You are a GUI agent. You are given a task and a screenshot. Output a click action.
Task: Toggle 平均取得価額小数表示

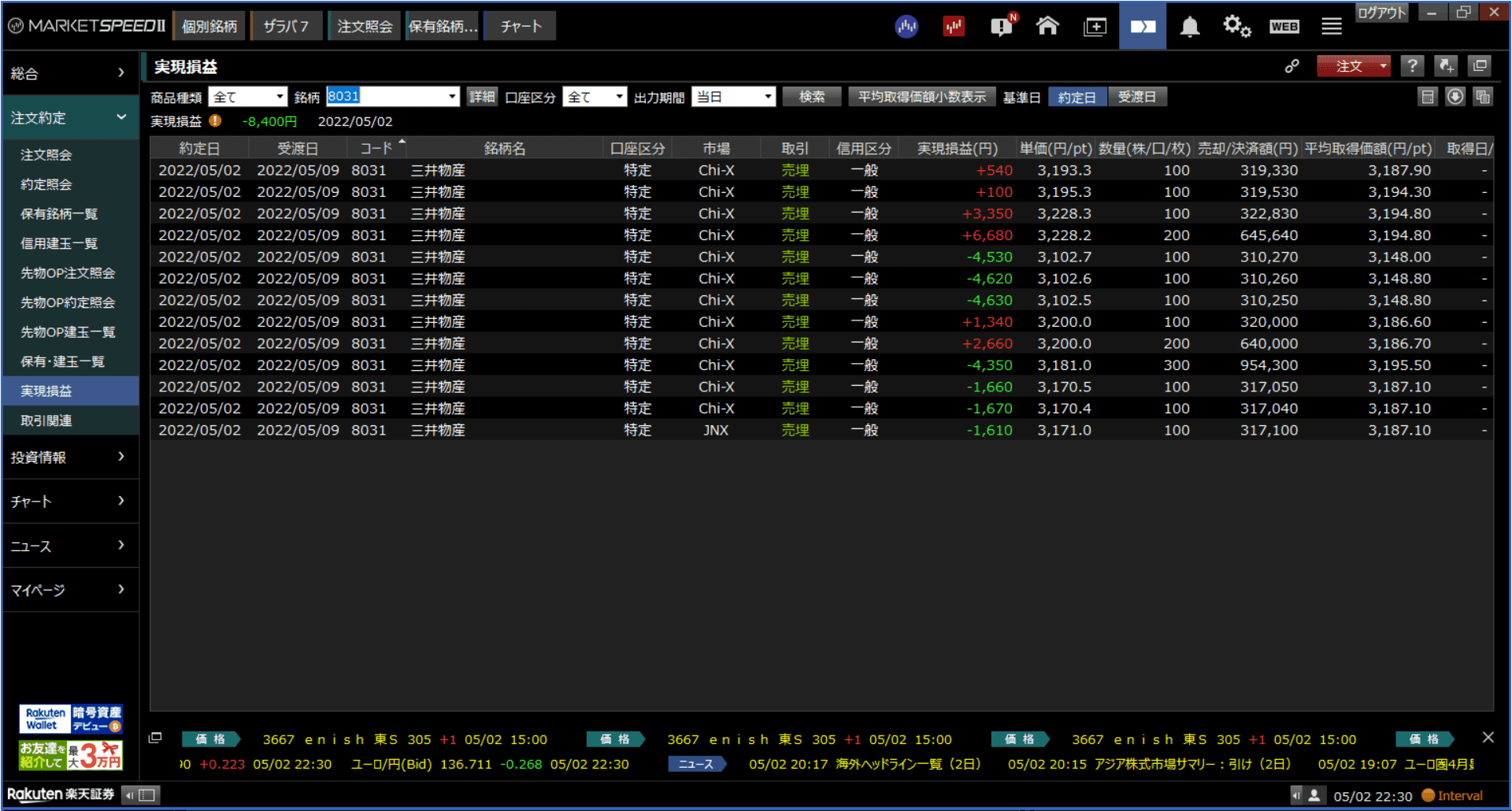click(922, 97)
